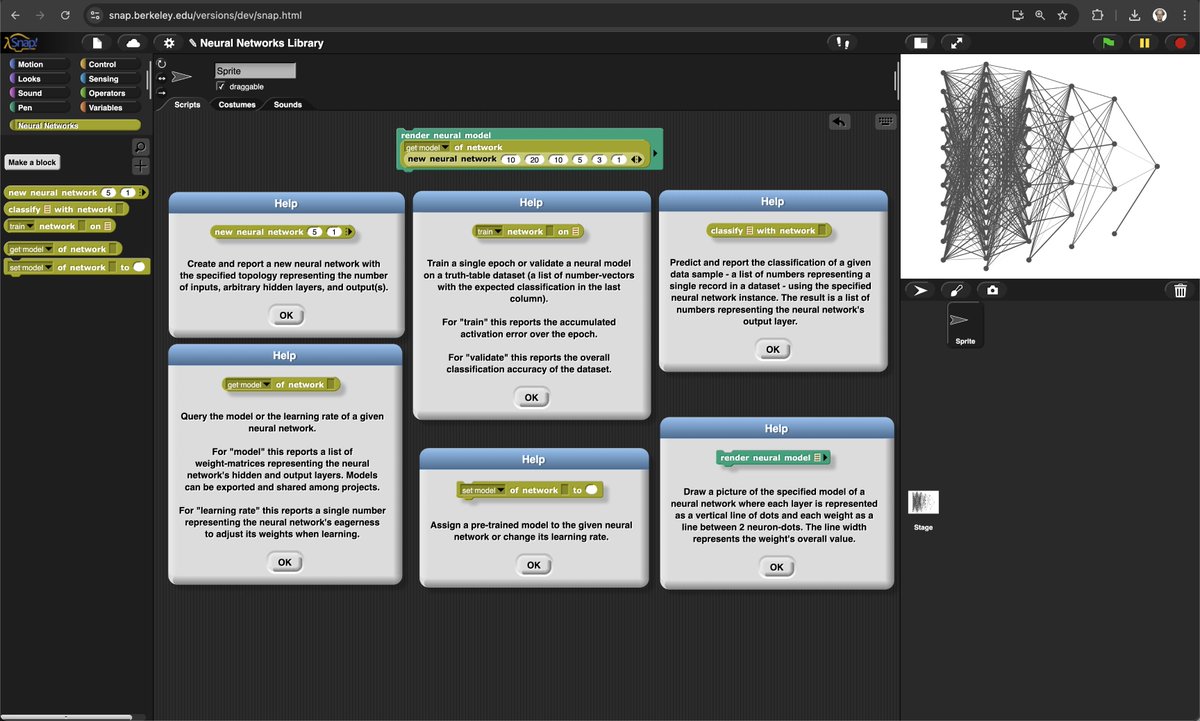Set rotation style to don't rotate
The image size is (1200, 721).
[x=162, y=92]
